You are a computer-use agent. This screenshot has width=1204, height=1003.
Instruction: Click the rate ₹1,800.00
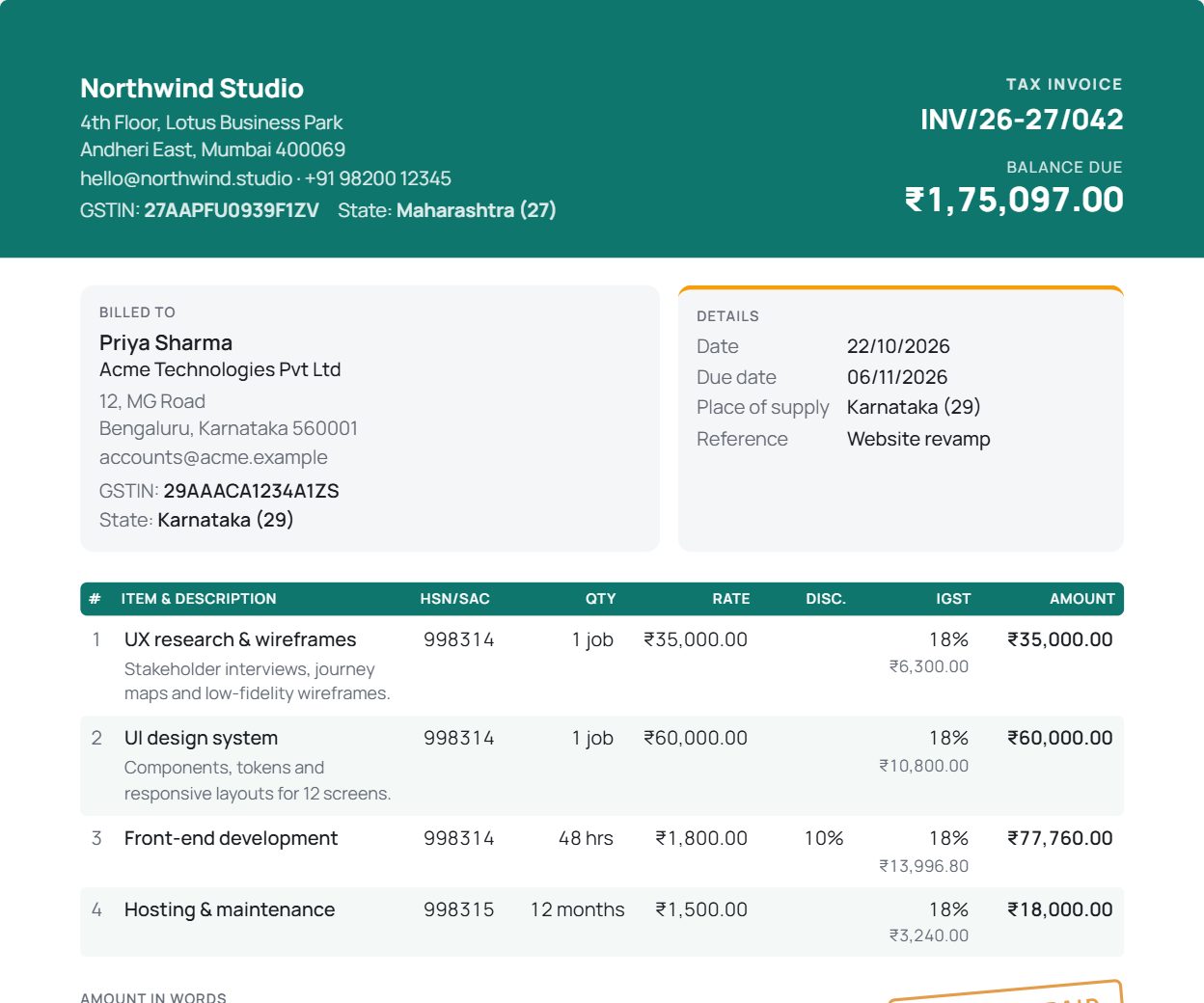701,838
